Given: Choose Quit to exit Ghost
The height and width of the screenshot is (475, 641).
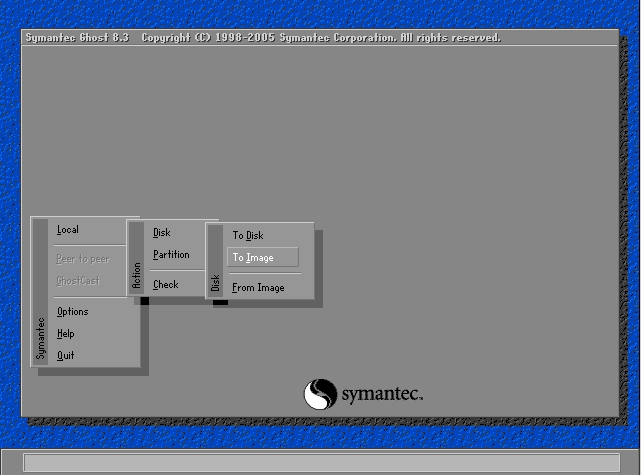Looking at the screenshot, I should pos(65,355).
